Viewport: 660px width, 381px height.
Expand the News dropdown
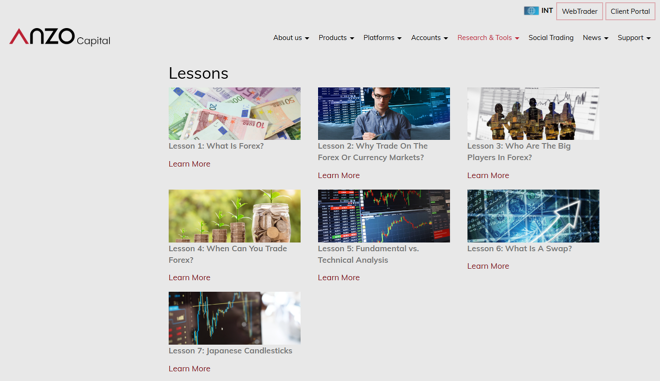click(595, 38)
